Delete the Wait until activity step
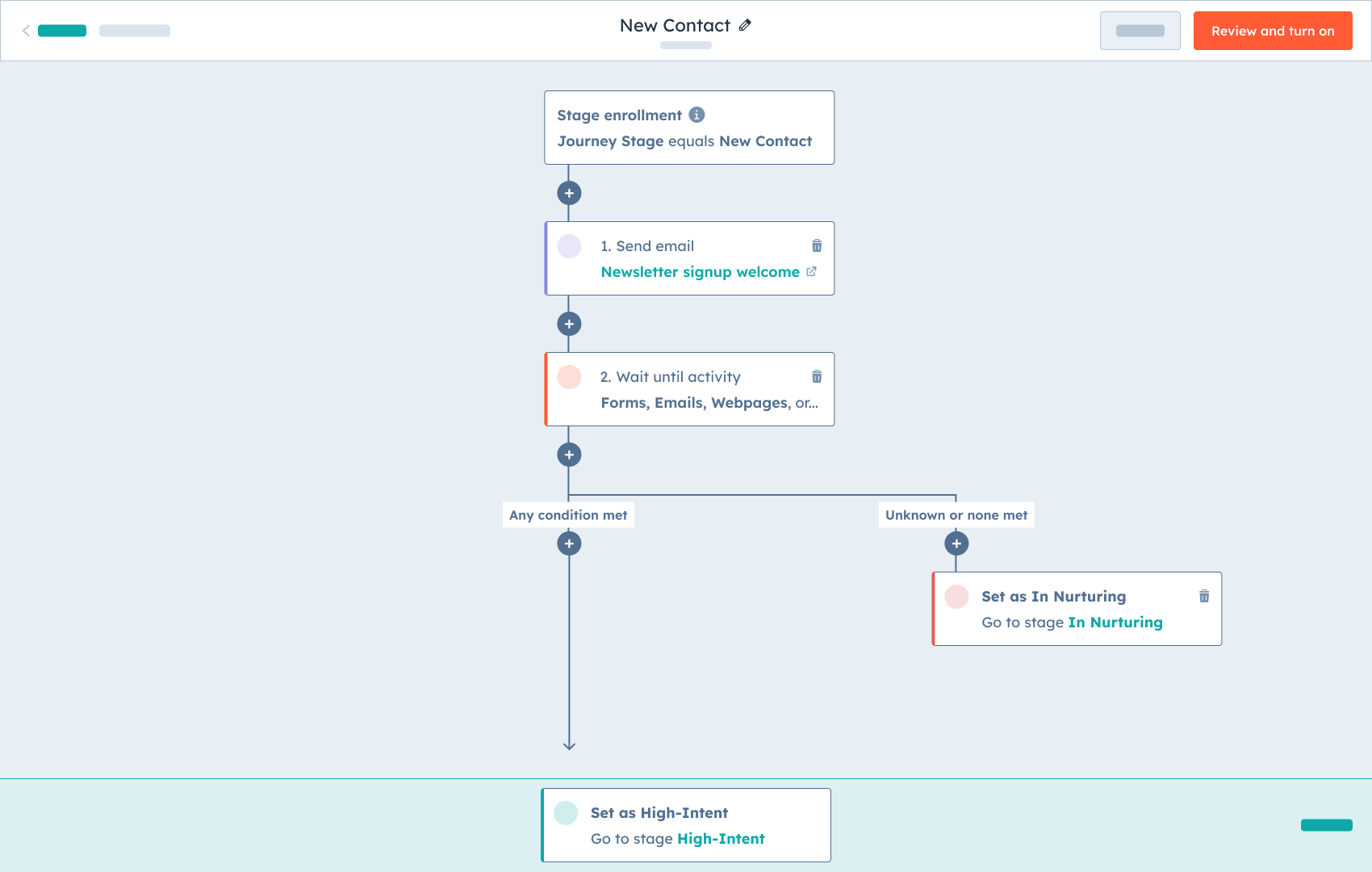This screenshot has width=1372, height=872. click(x=817, y=377)
